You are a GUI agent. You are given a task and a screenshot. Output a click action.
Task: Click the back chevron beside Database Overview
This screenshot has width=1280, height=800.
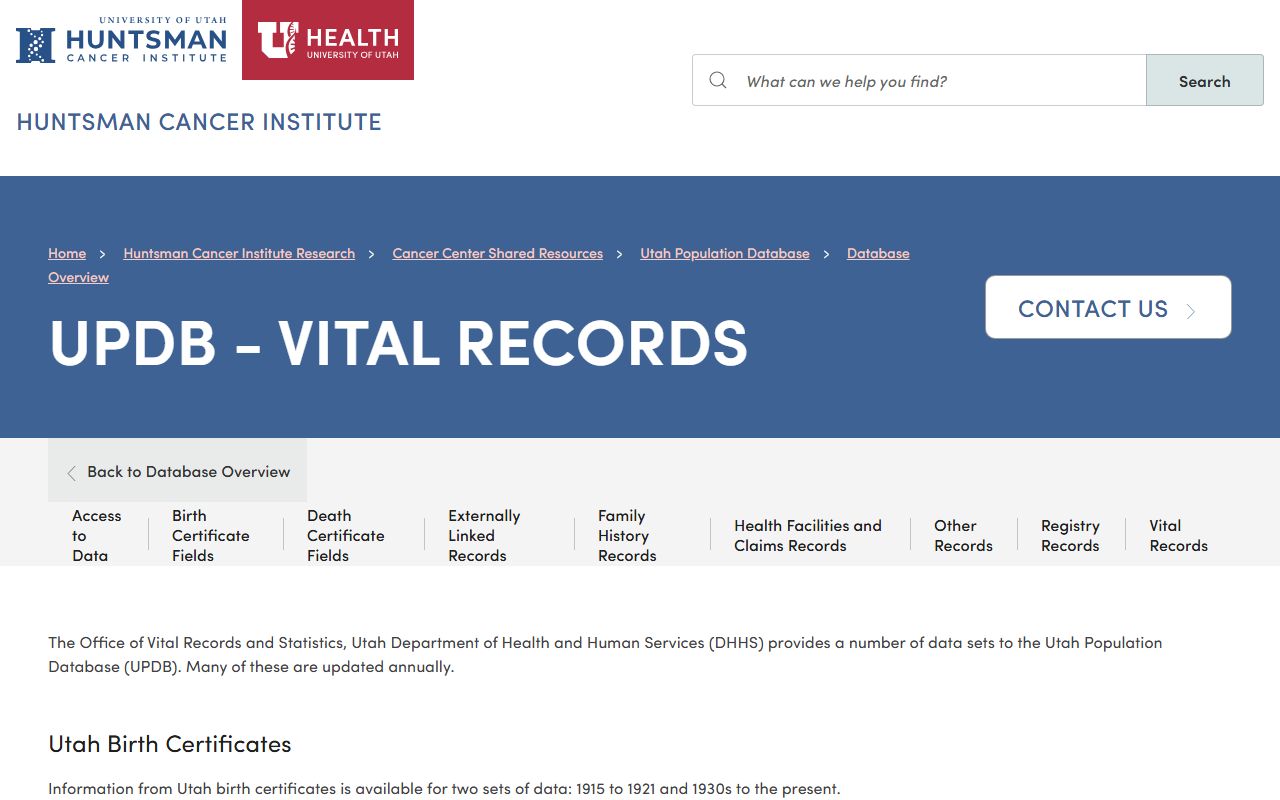(x=71, y=473)
